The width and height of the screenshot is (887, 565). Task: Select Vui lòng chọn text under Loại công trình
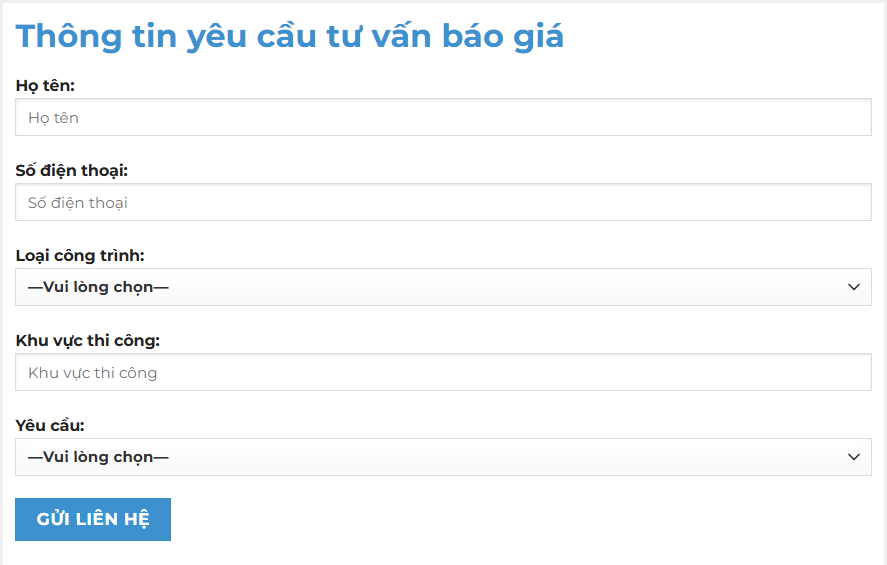(x=98, y=287)
